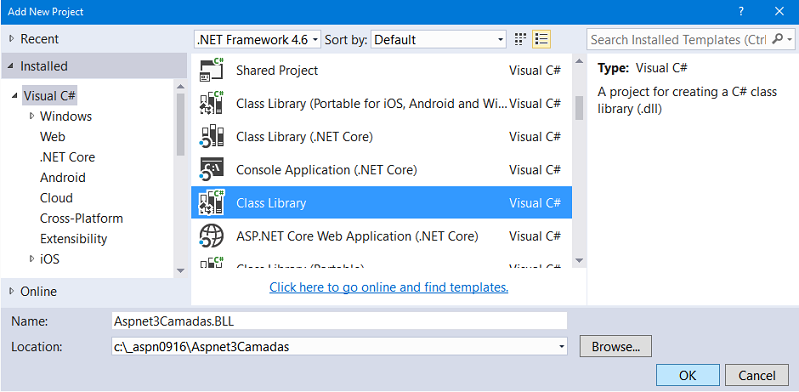
Task: Expand the Online section
Action: (12, 291)
